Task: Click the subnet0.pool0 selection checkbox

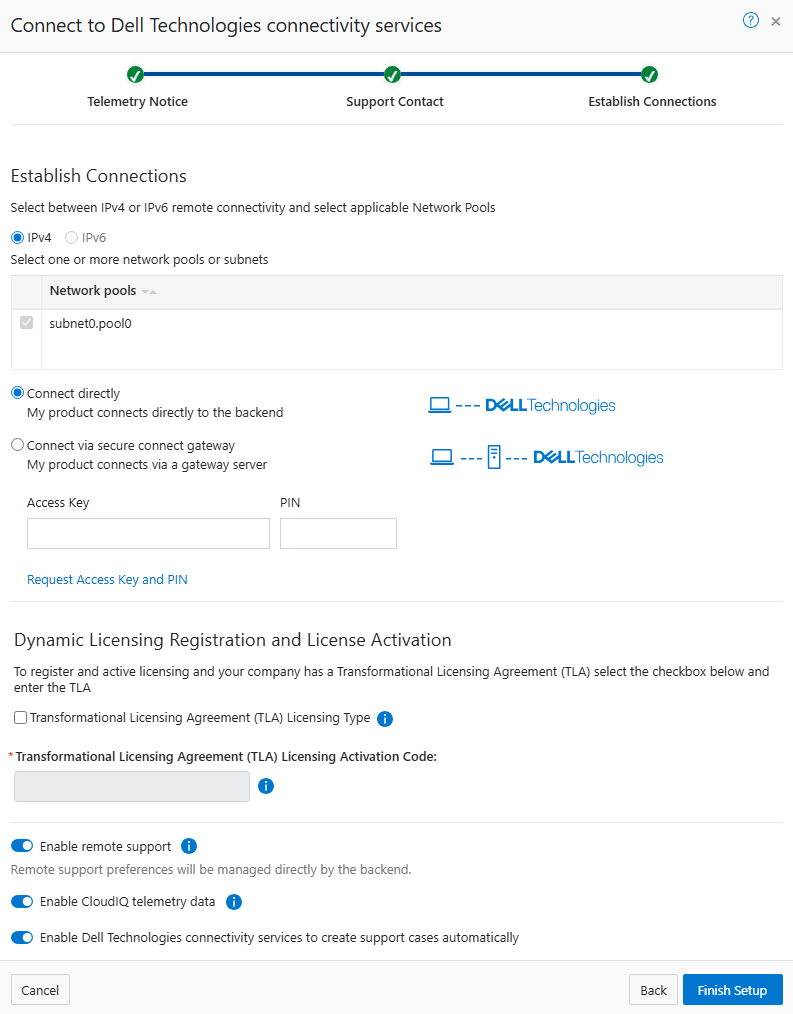Action: [x=26, y=322]
